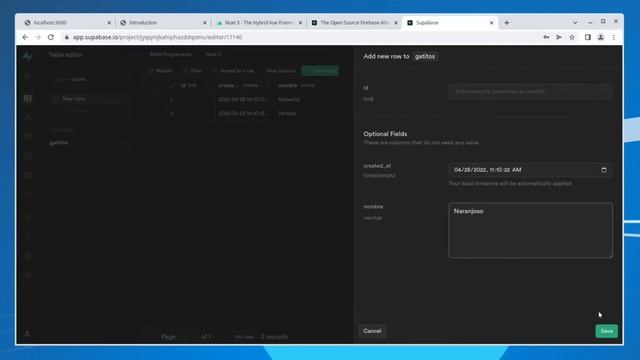Click the Supabase logo in sidebar
Viewport: 640px width, 360px height.
coord(27,56)
